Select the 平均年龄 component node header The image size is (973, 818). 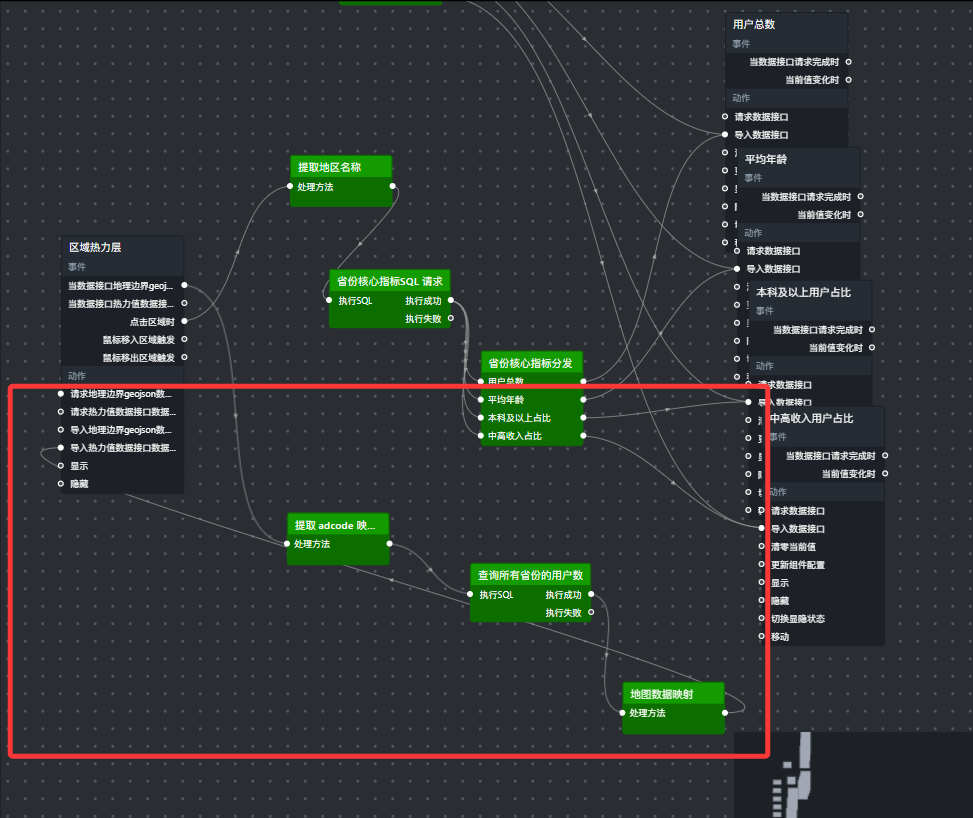[x=798, y=160]
